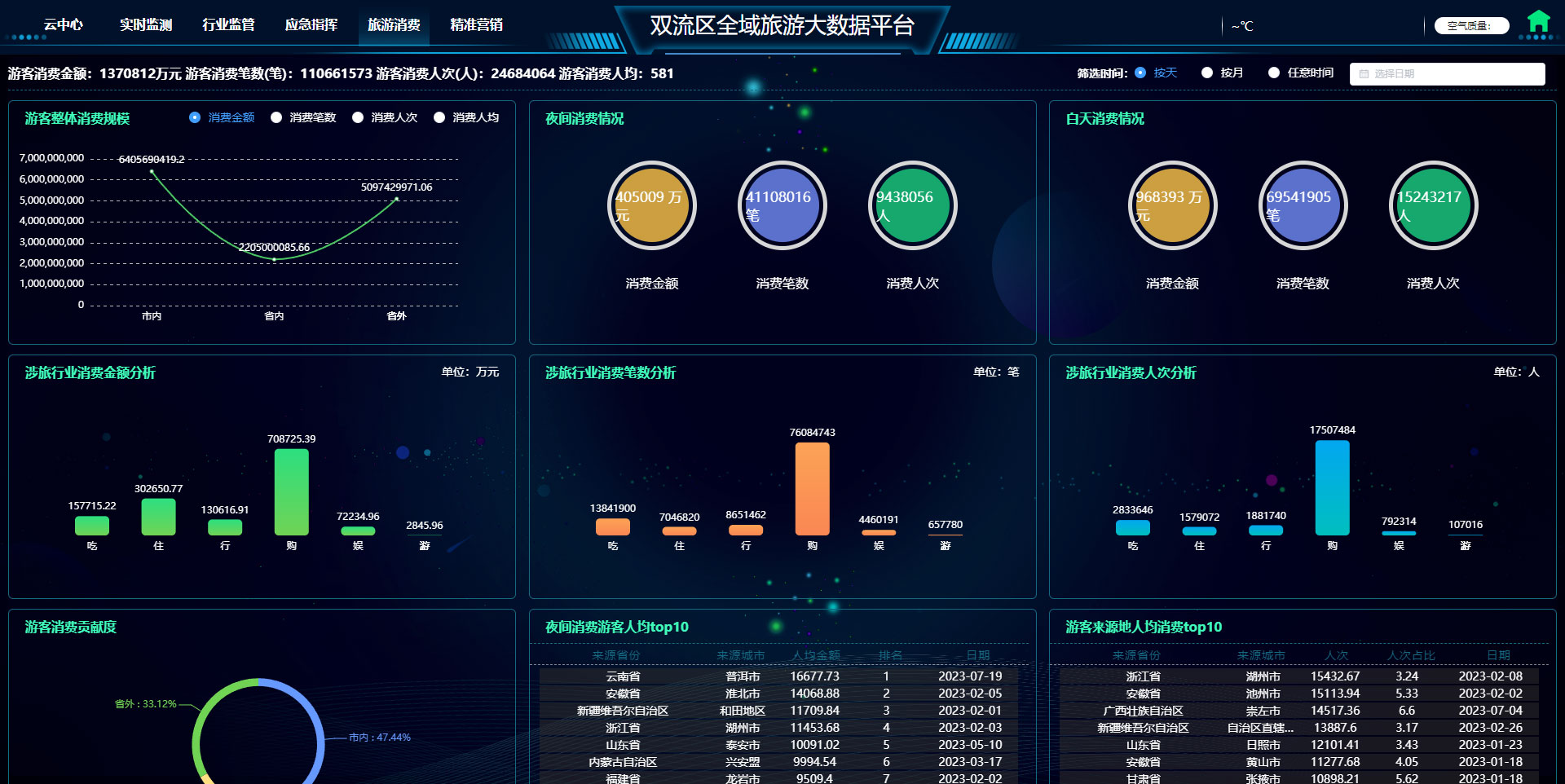Click the green home icon
The width and height of the screenshot is (1565, 784).
point(1538,22)
